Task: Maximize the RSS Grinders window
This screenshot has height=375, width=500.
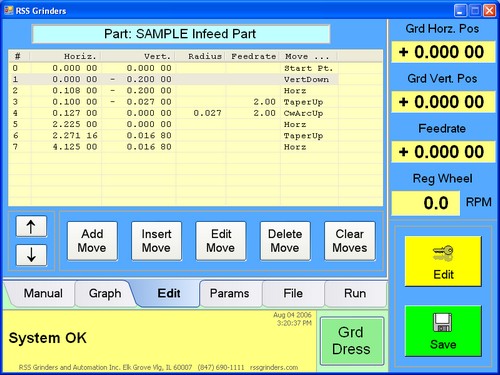Action: (x=475, y=11)
